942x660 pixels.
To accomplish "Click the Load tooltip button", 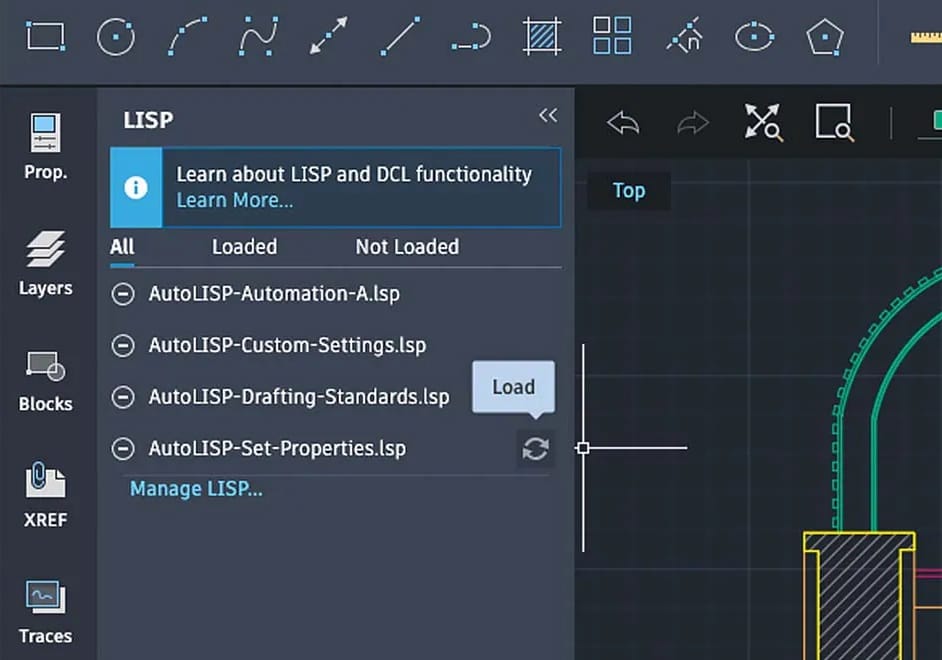I will click(x=514, y=387).
